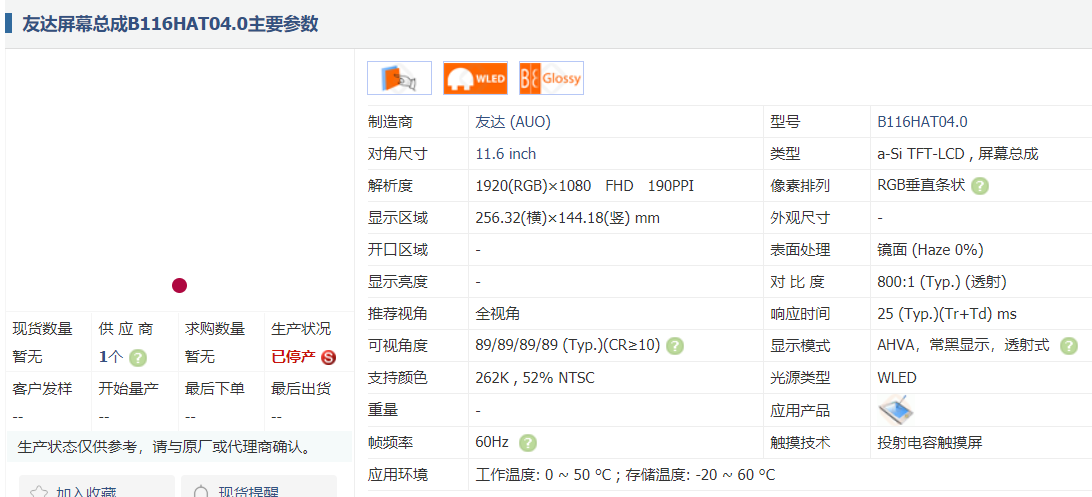
Task: Click touch technology value 投射电容触摸屏
Action: [930, 443]
